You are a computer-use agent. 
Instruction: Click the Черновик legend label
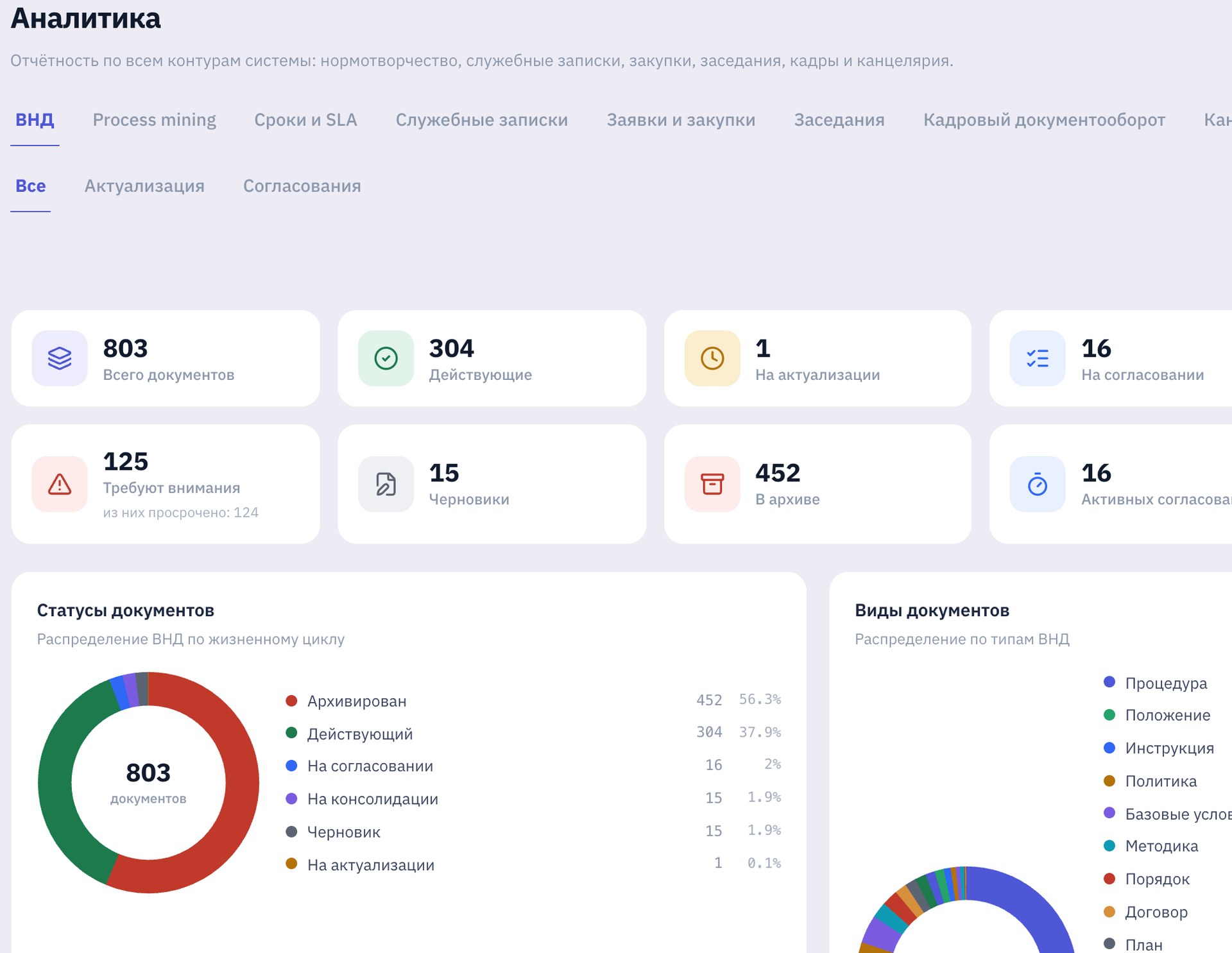344,832
